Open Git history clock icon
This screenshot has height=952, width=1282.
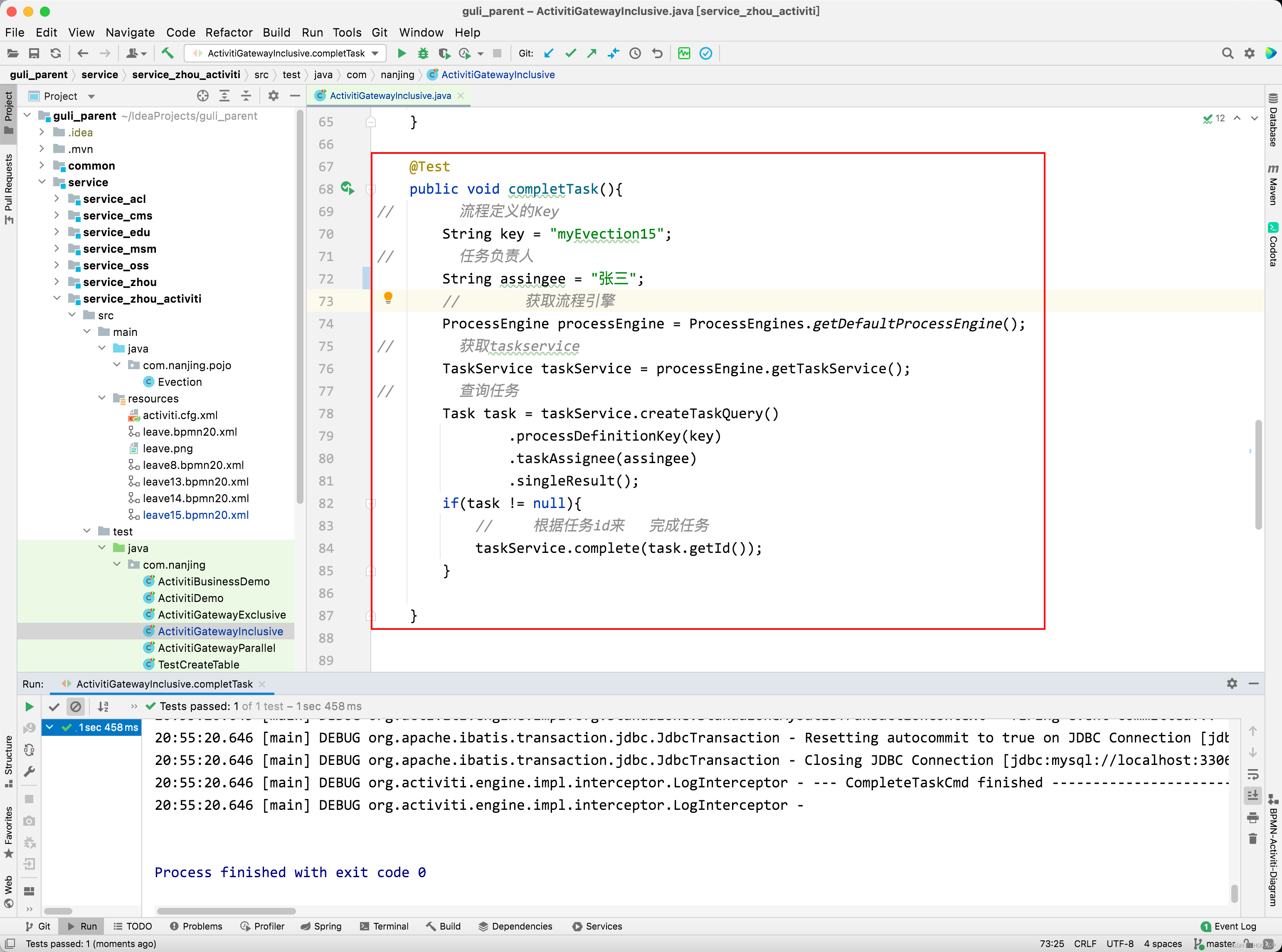[635, 54]
